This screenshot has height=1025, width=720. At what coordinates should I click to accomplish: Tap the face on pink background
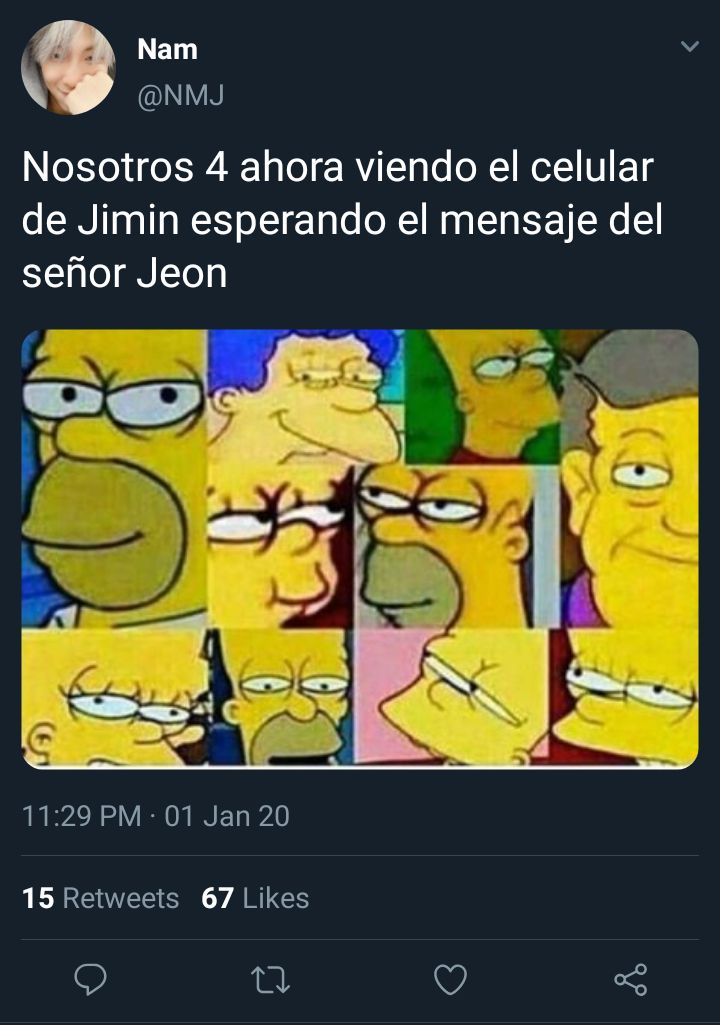click(451, 697)
